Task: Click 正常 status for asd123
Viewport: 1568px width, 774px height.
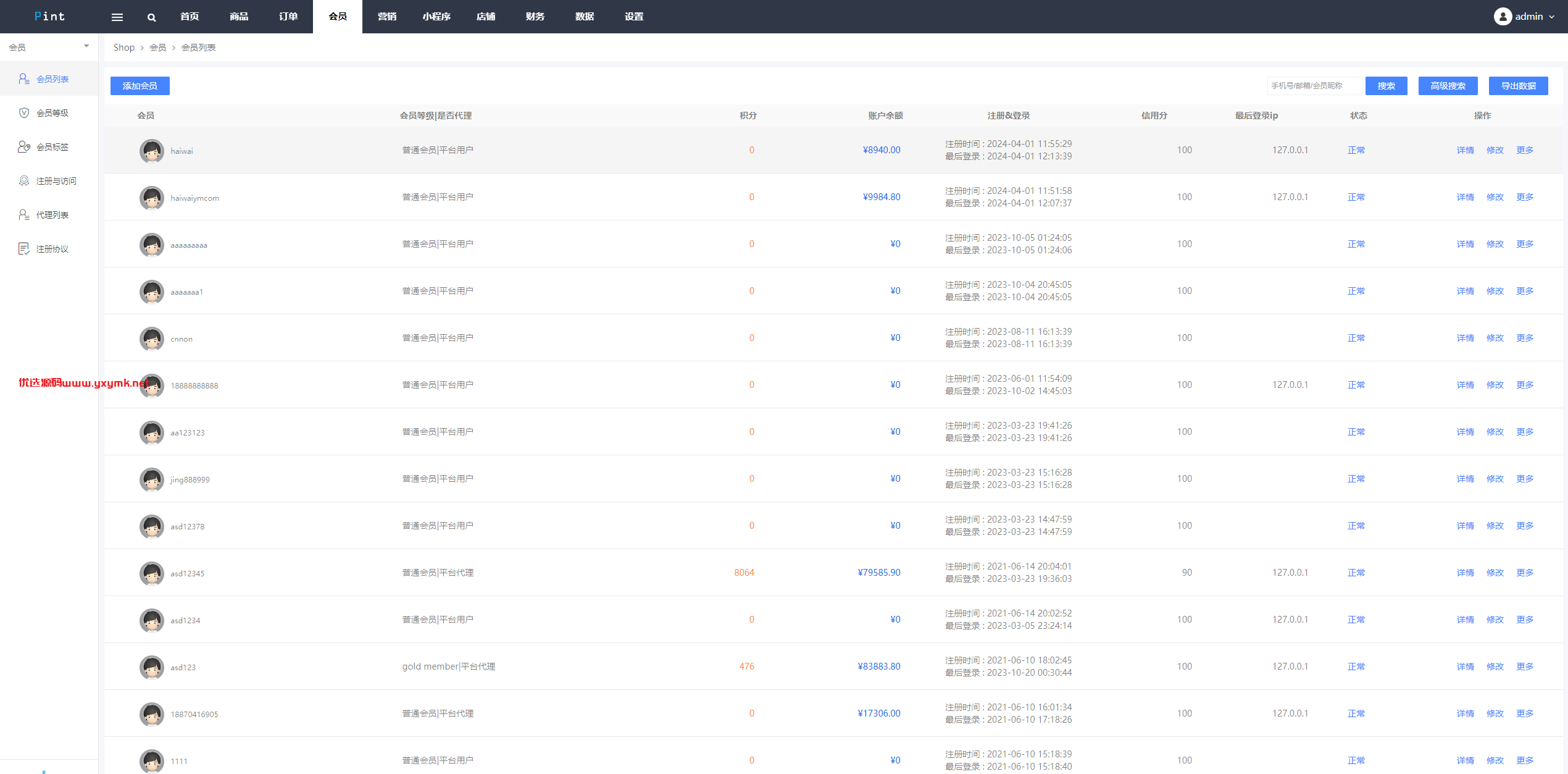Action: [x=1356, y=667]
